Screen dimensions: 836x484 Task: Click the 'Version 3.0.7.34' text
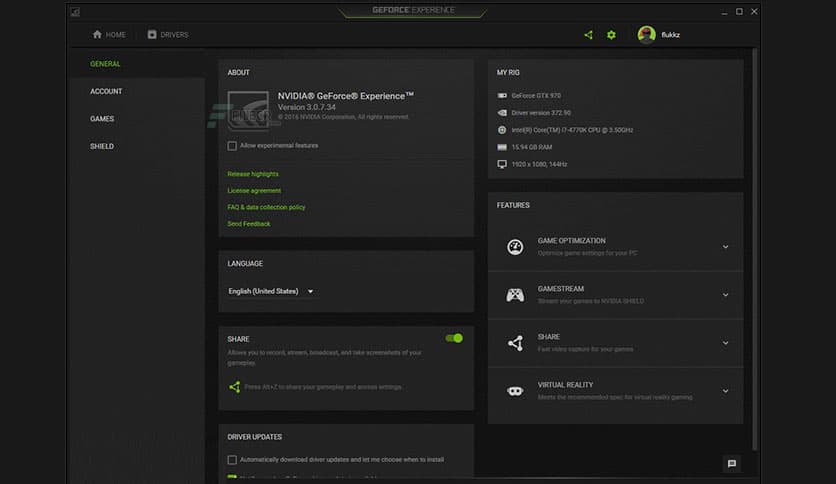pos(307,107)
